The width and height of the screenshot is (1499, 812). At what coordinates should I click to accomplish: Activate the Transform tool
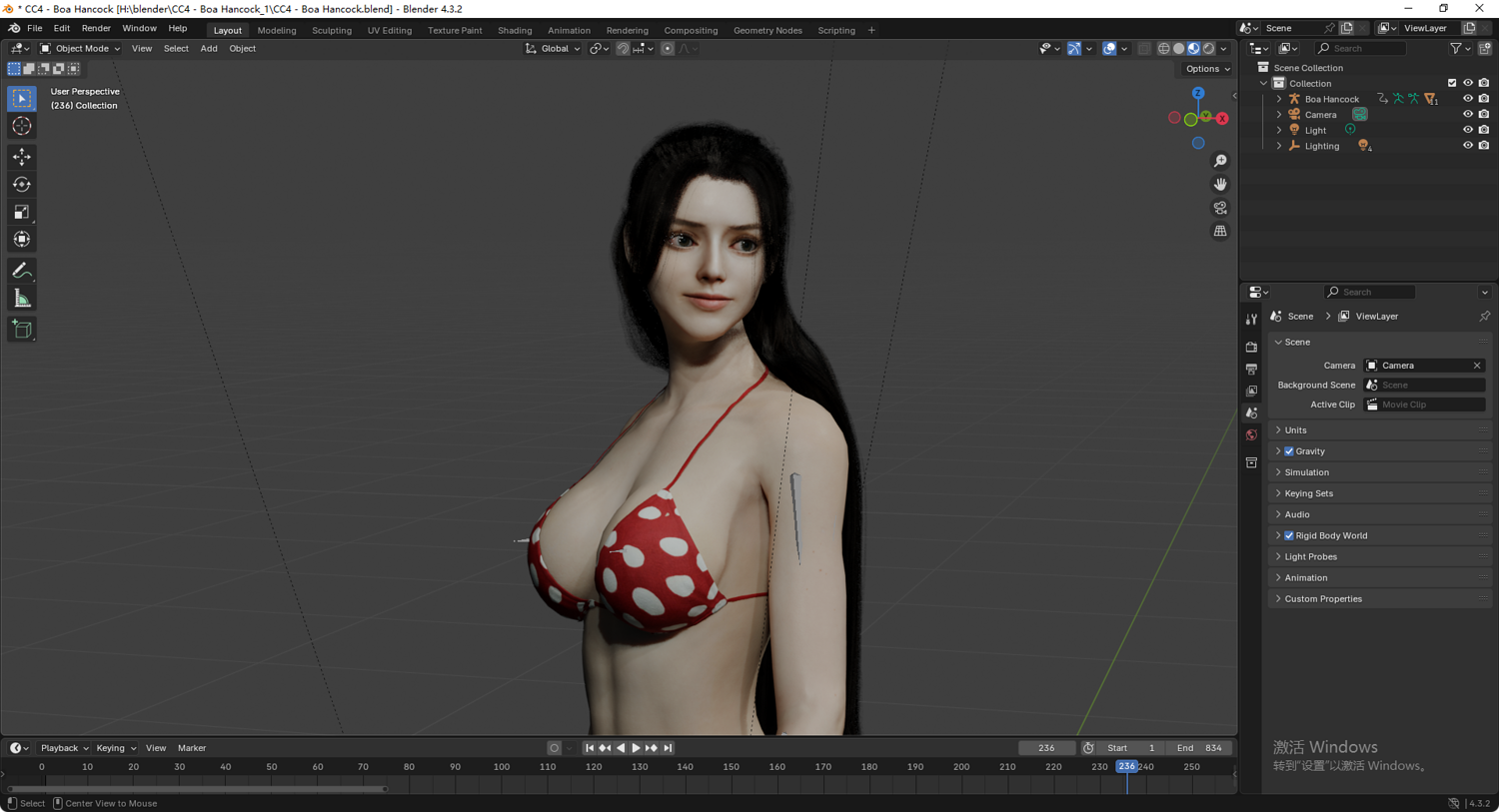click(x=22, y=239)
